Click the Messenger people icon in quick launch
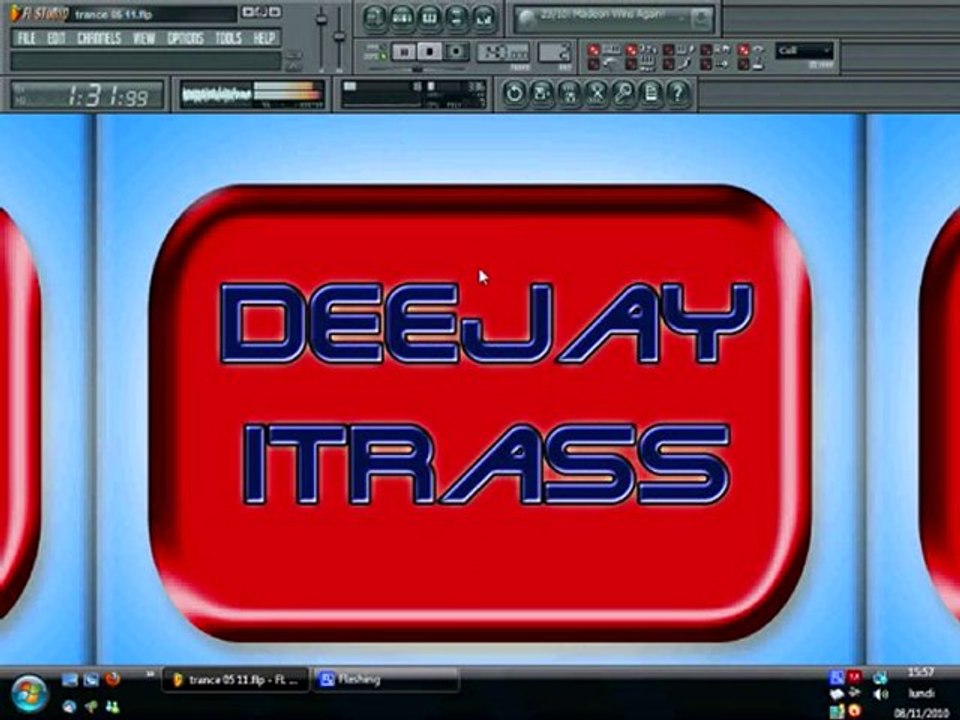The height and width of the screenshot is (720, 960). [x=113, y=707]
